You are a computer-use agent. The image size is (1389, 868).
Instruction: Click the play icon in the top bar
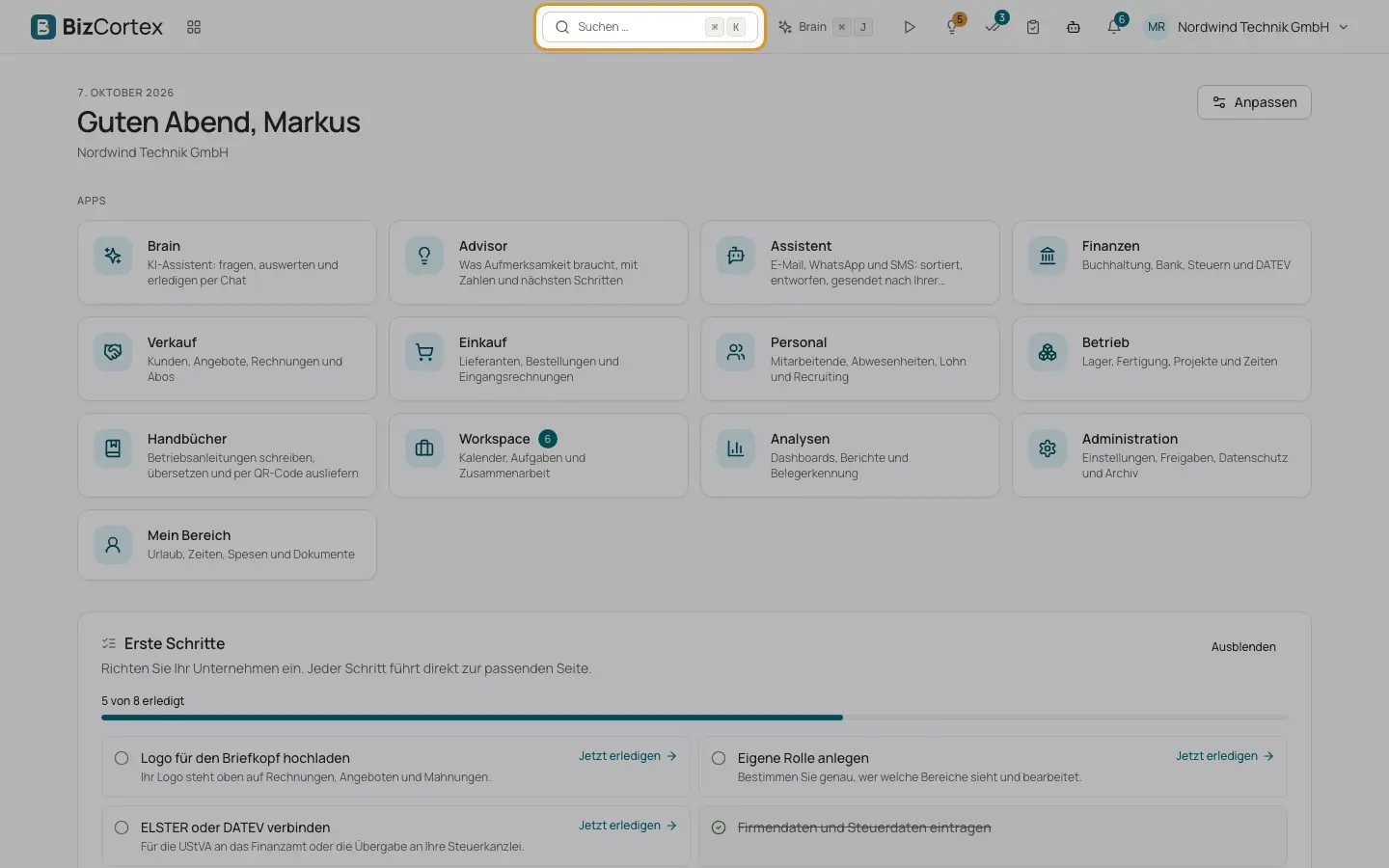coord(909,27)
